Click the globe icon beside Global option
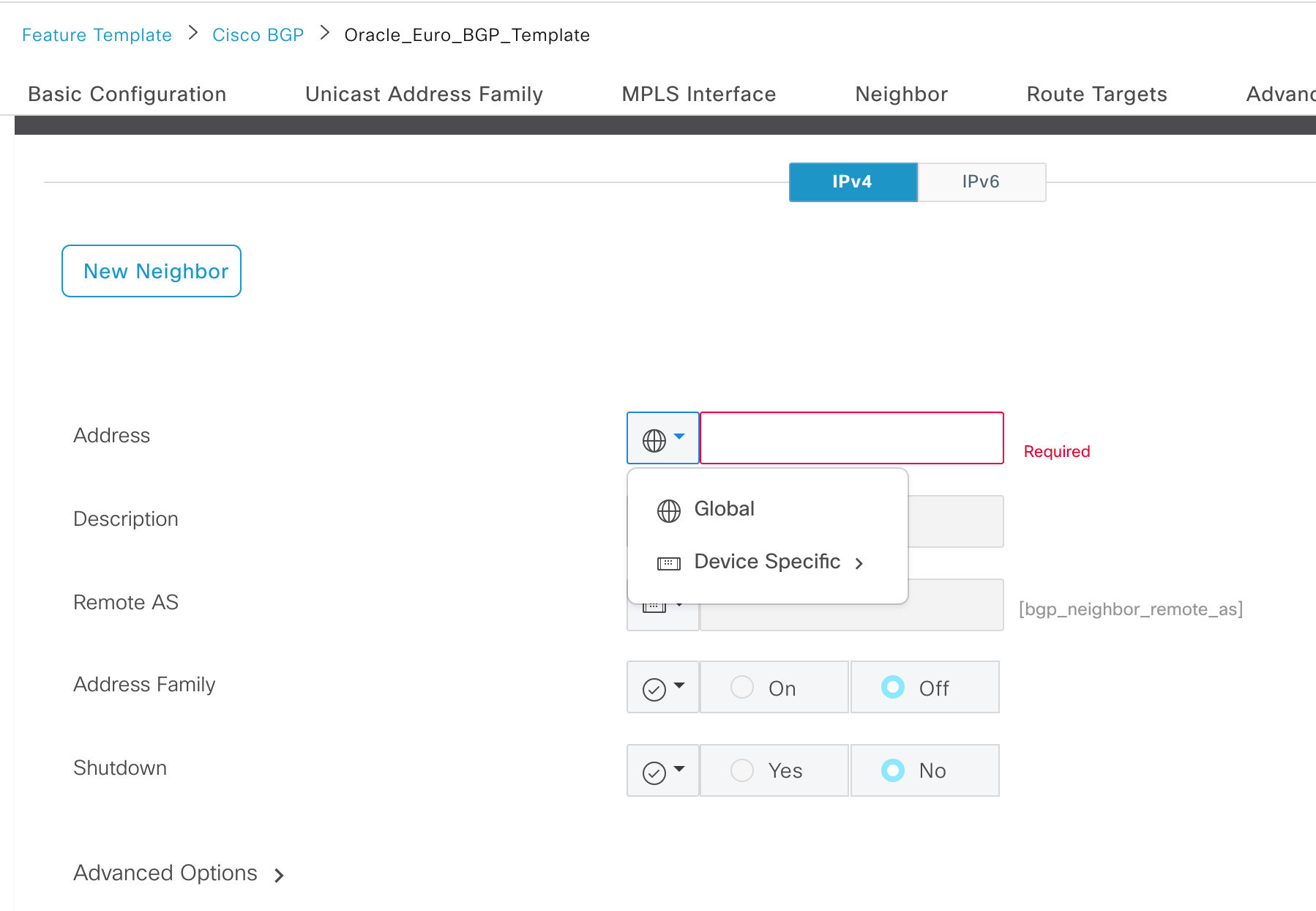1316x911 pixels. coord(668,510)
